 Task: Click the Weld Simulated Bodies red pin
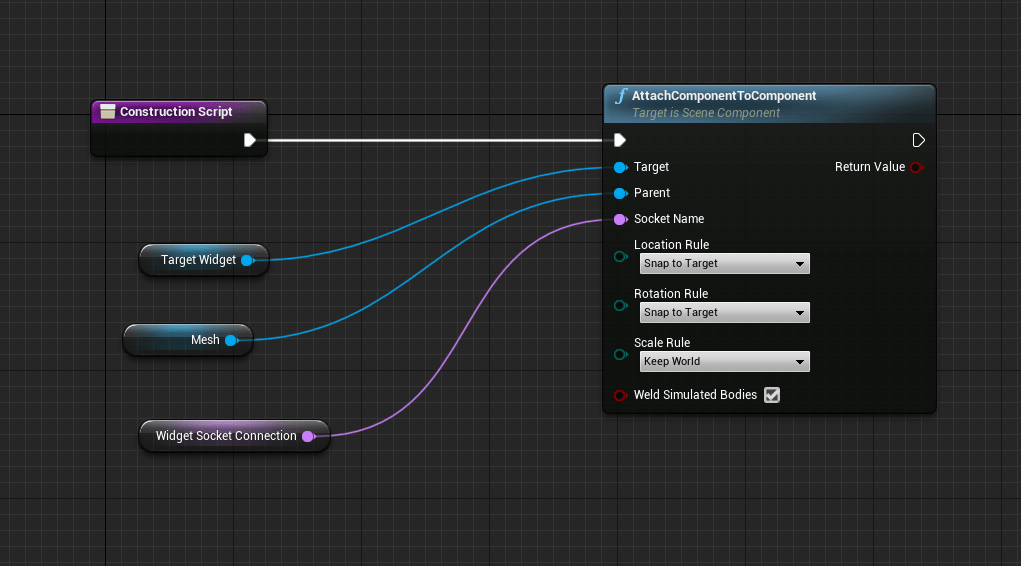click(x=620, y=395)
